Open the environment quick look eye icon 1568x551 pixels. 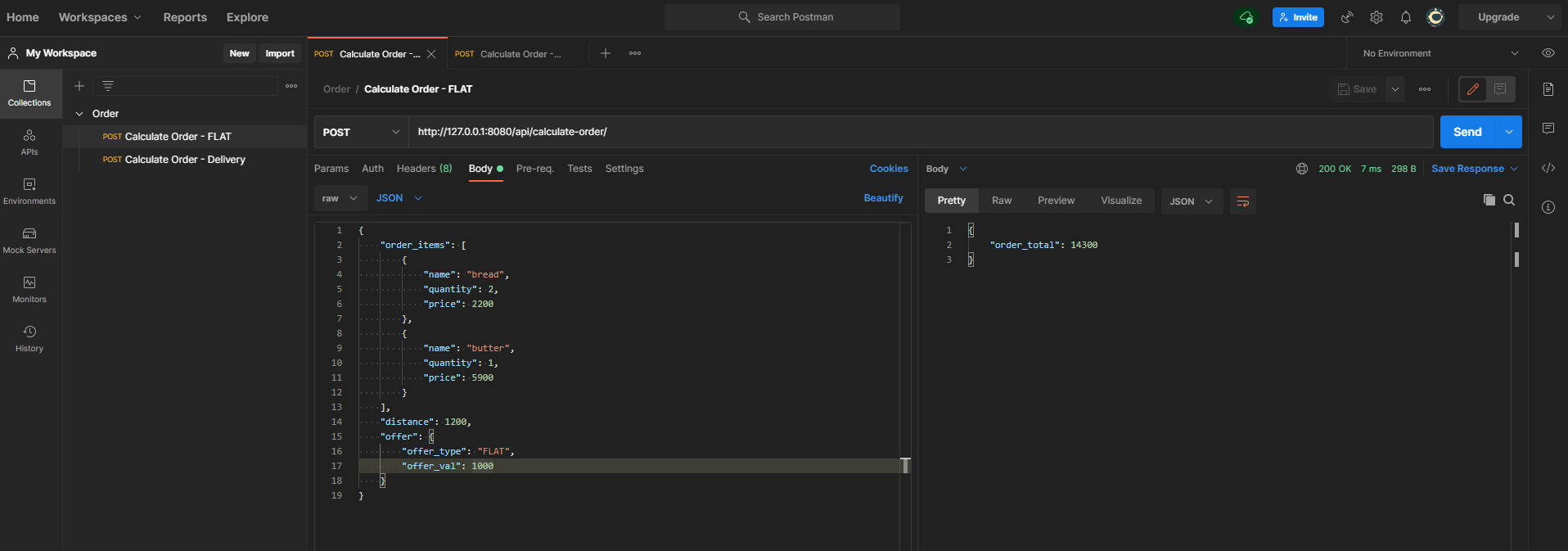[1548, 53]
